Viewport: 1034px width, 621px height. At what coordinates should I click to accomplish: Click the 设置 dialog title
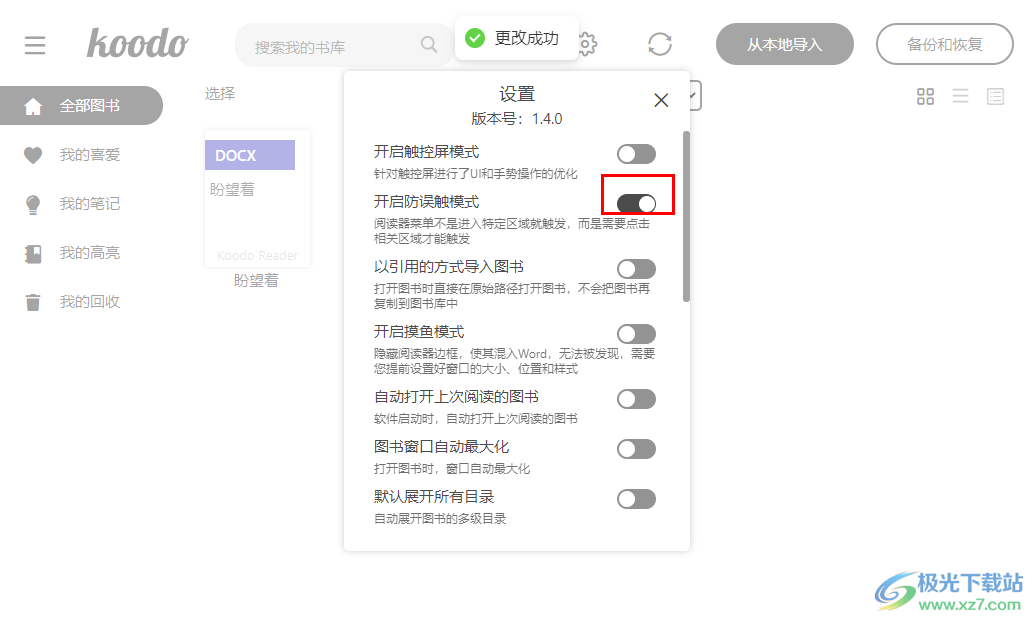click(x=516, y=94)
